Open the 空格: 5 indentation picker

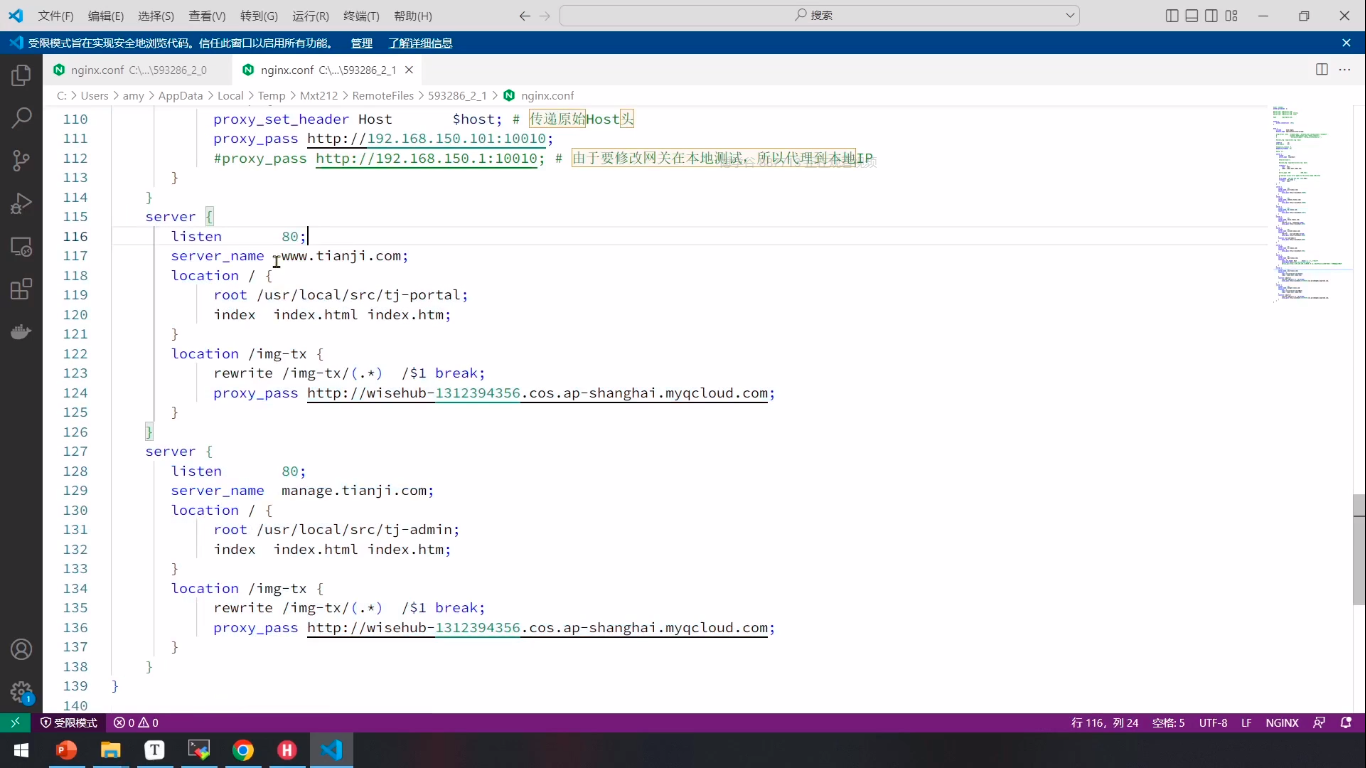point(1168,723)
